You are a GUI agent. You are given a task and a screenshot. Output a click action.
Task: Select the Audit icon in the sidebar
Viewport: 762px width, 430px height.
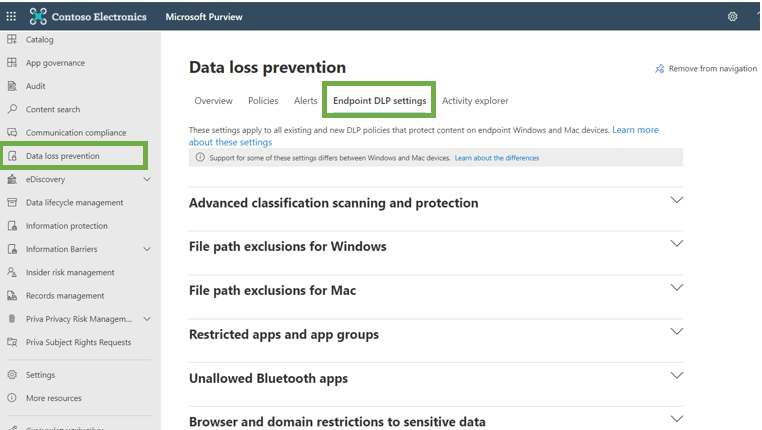coord(12,86)
